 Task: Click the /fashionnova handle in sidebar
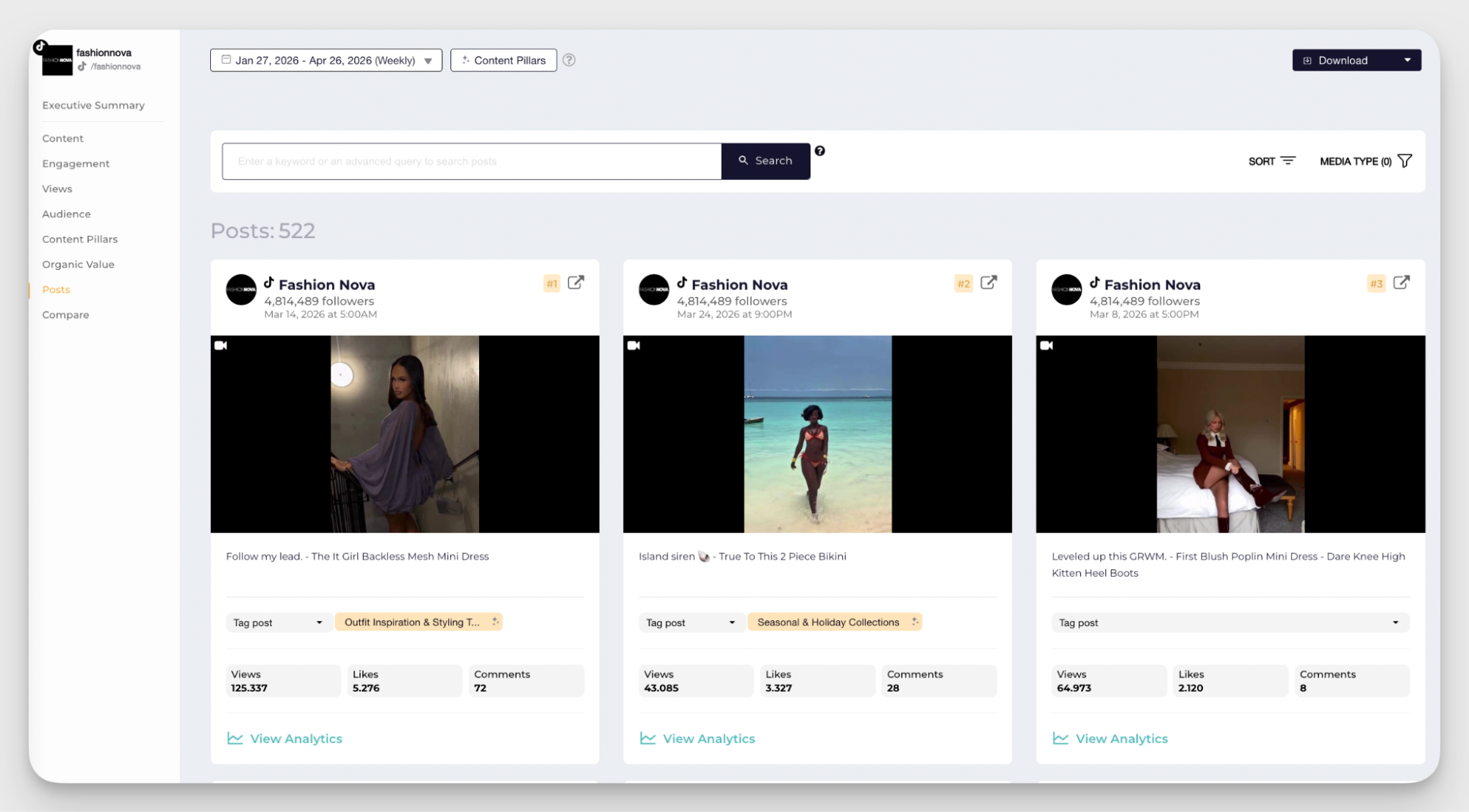pyautogui.click(x=115, y=67)
